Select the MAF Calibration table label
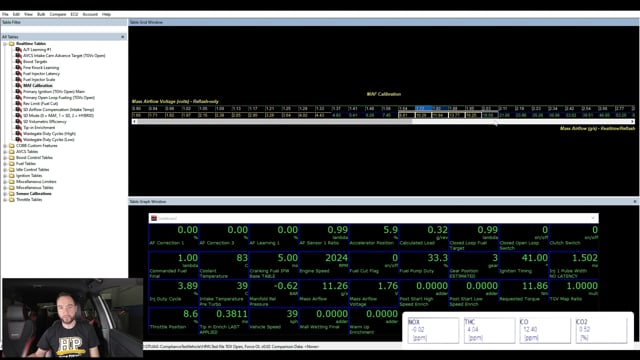This screenshot has height=360, width=640. [38, 86]
